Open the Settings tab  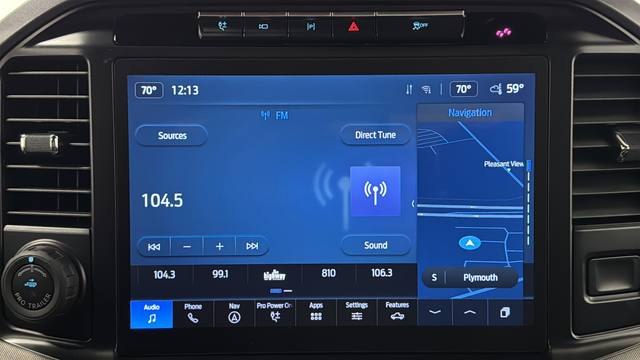[x=357, y=311]
